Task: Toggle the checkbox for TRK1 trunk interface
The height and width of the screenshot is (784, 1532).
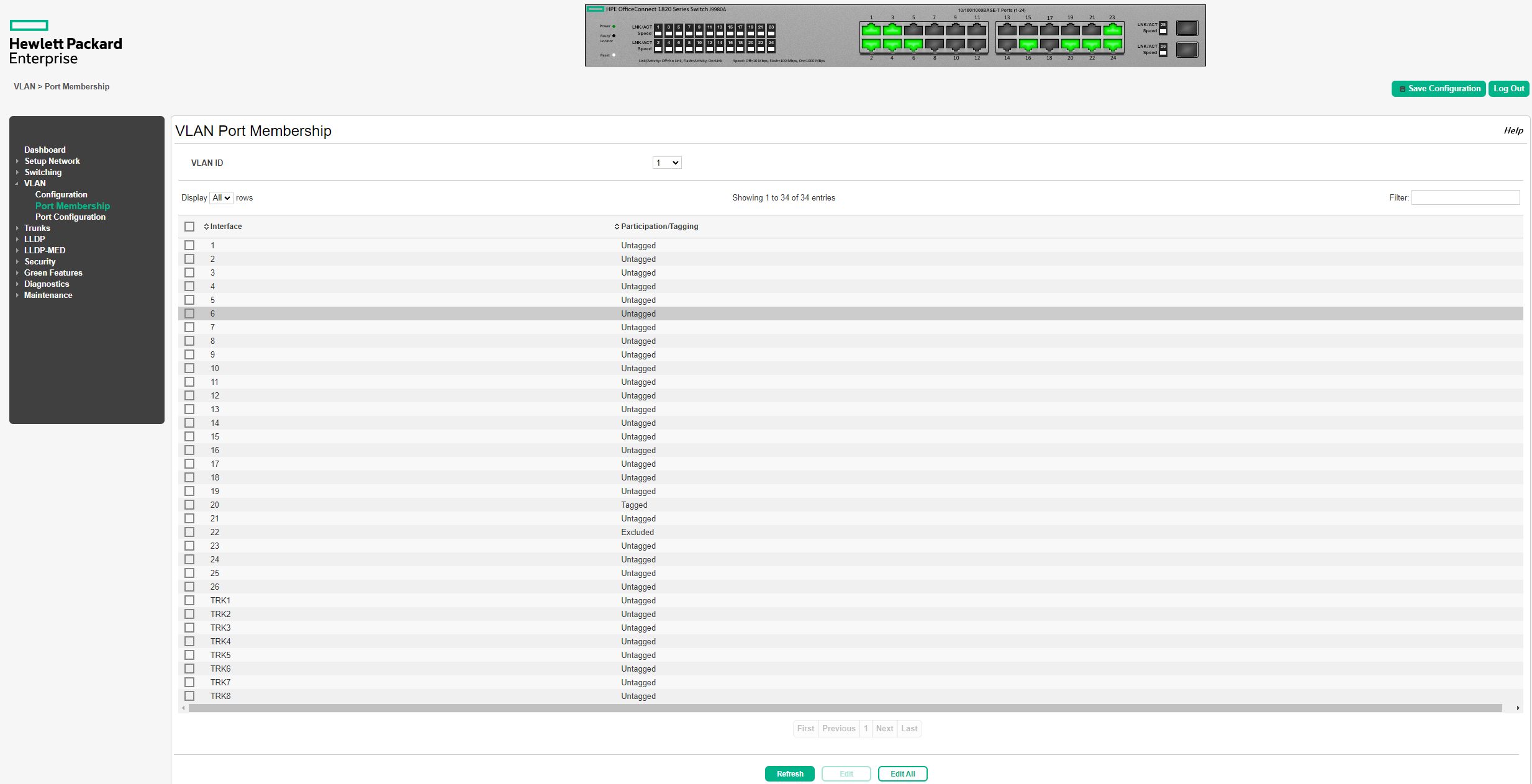Action: tap(190, 600)
